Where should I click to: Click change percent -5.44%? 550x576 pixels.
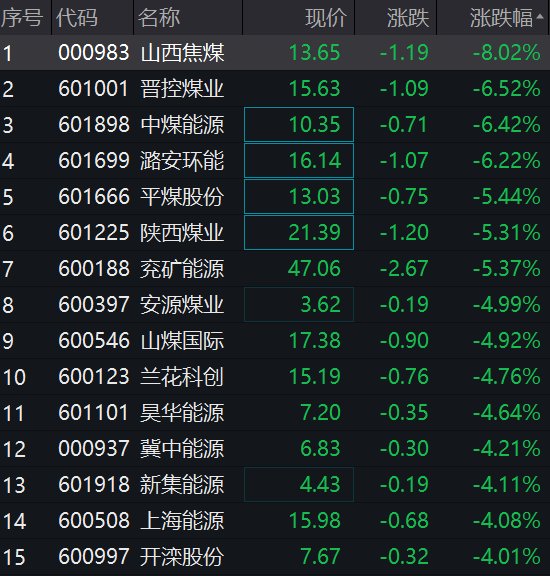coord(507,197)
